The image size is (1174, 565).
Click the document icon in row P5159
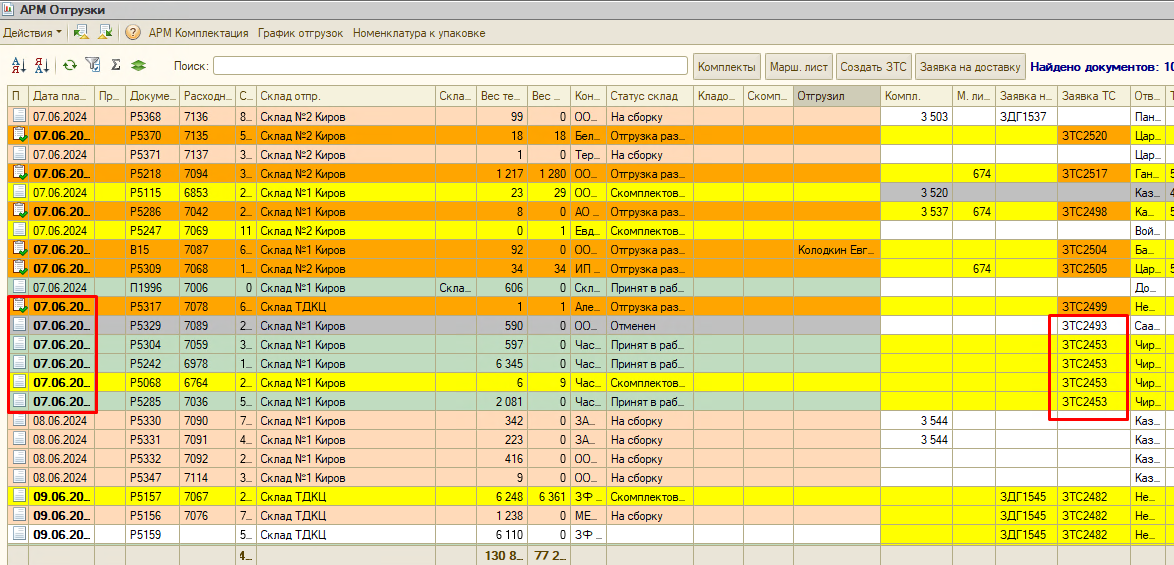tap(18, 534)
